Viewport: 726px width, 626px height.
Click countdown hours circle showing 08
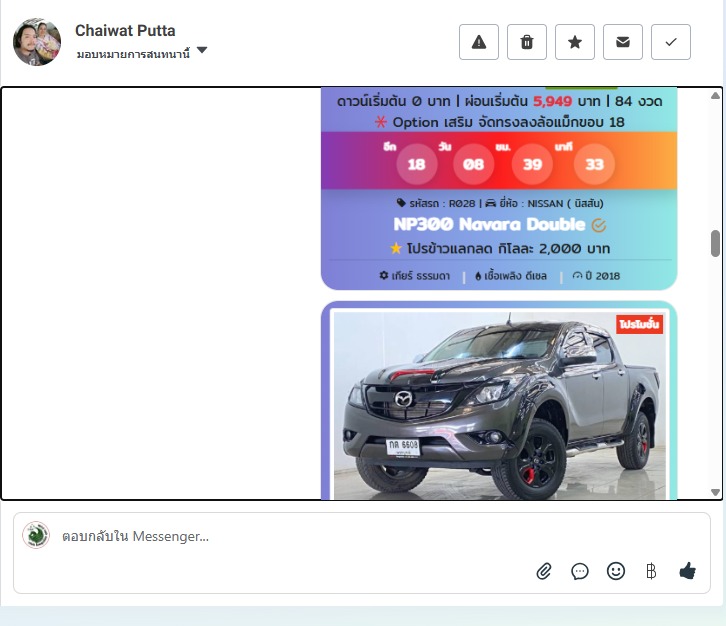473,164
